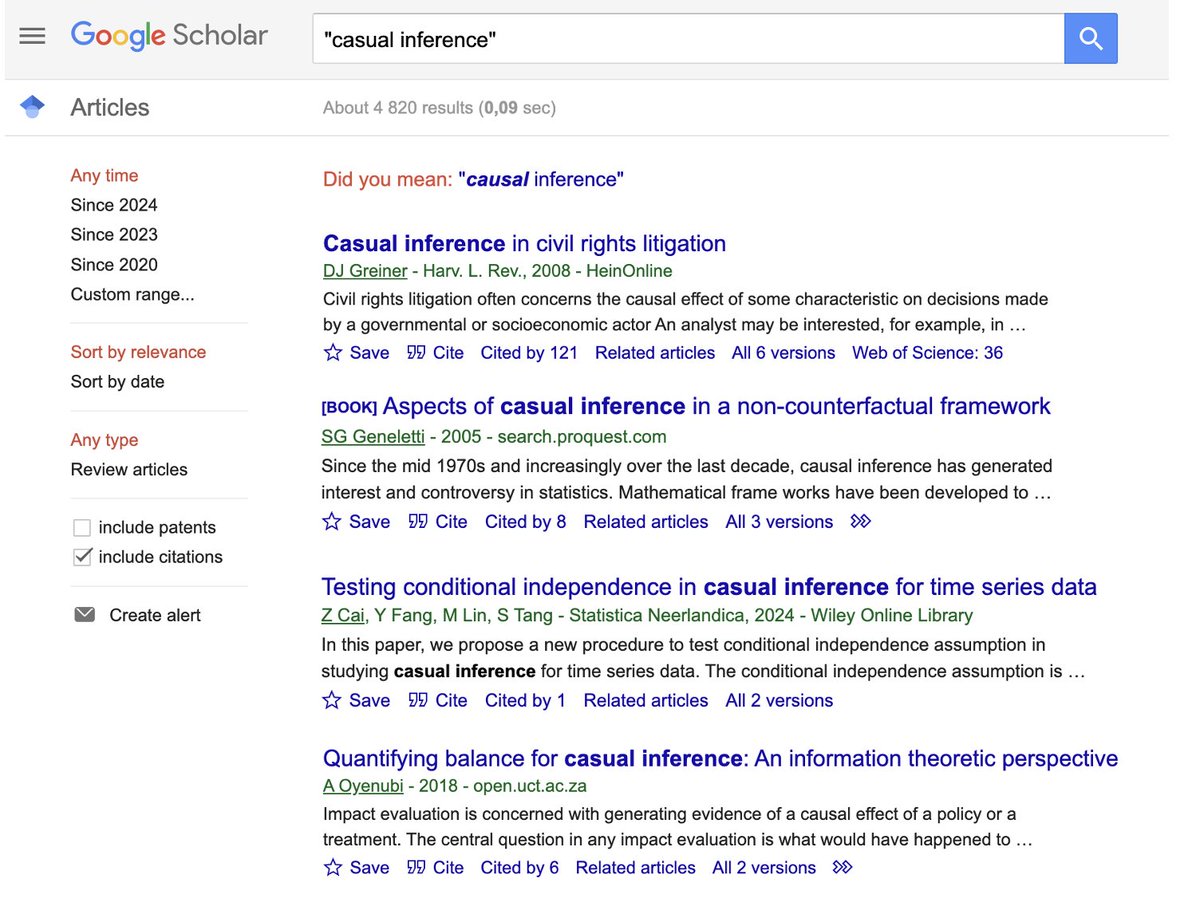Click the "causal inference" Did you mean suggestion
This screenshot has width=1200, height=906.
point(541,180)
